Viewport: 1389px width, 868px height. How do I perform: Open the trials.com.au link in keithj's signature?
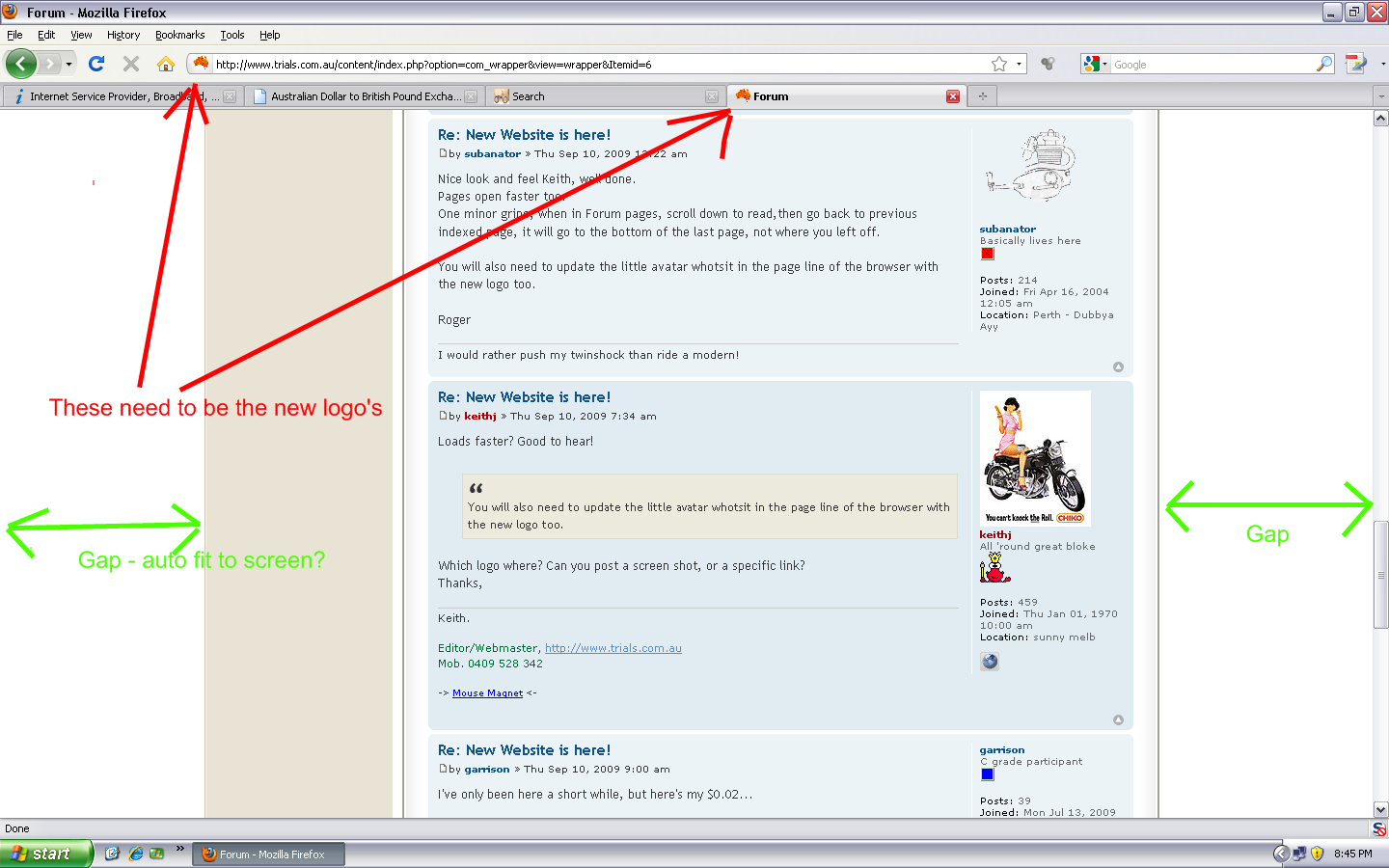pos(613,648)
